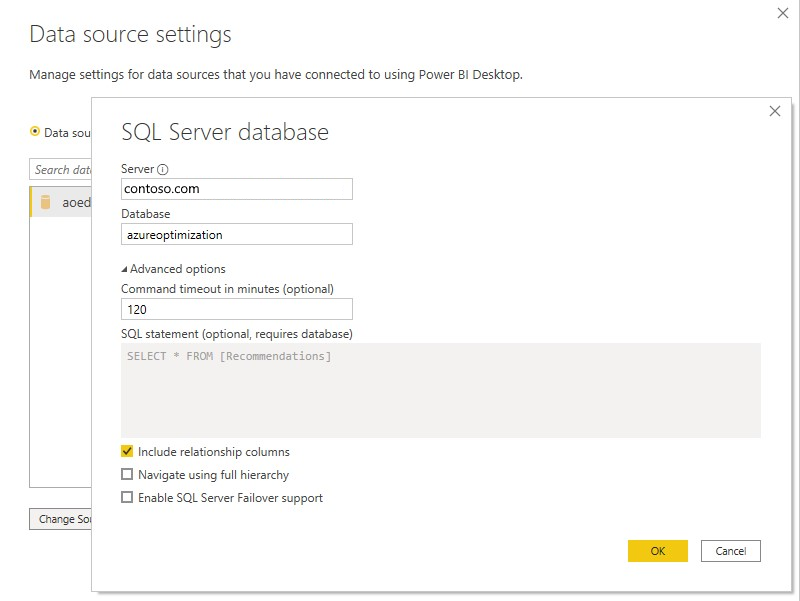This screenshot has width=800, height=601.
Task: Click the Server info icon
Action: point(163,169)
